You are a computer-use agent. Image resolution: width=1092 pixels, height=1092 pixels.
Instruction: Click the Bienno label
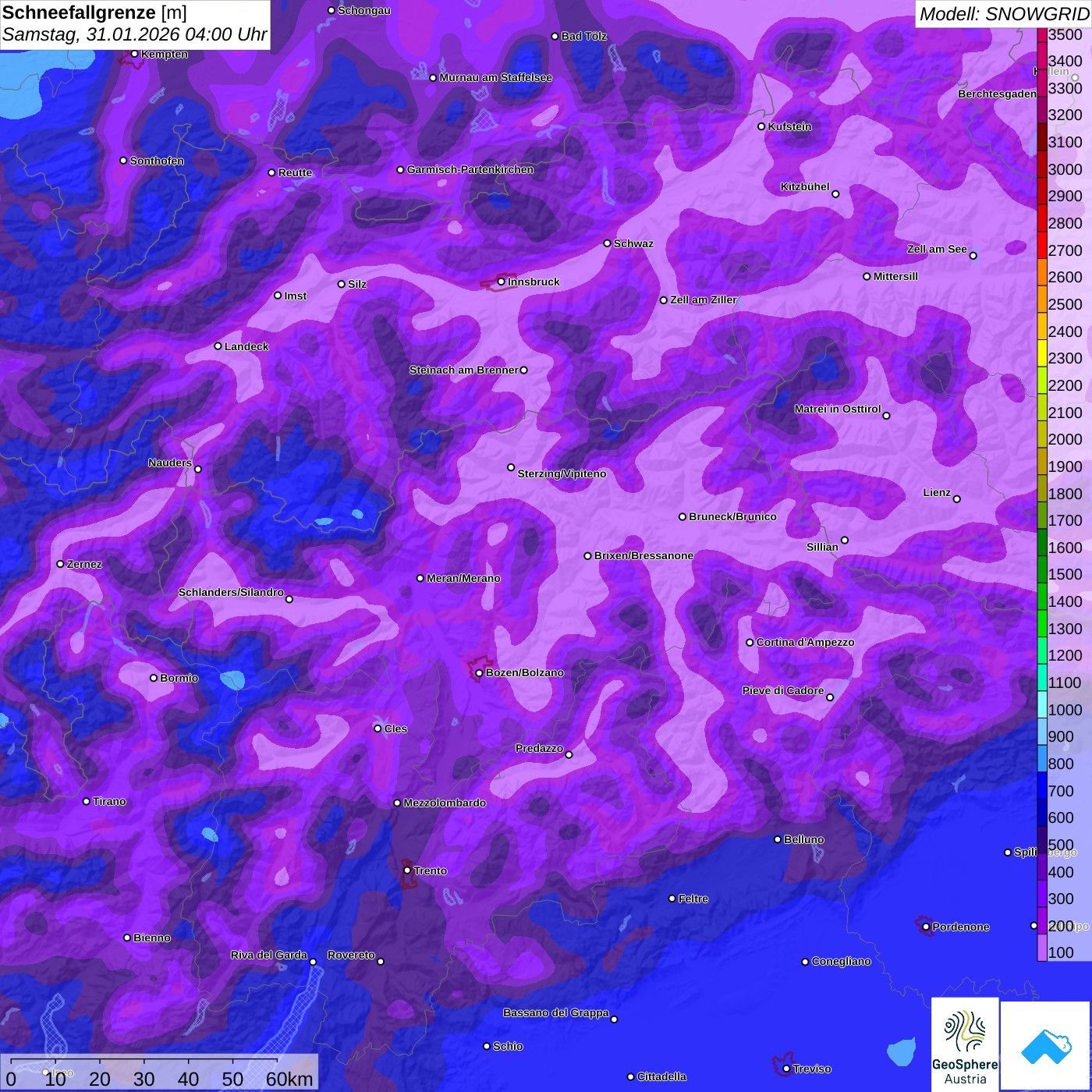[151, 938]
